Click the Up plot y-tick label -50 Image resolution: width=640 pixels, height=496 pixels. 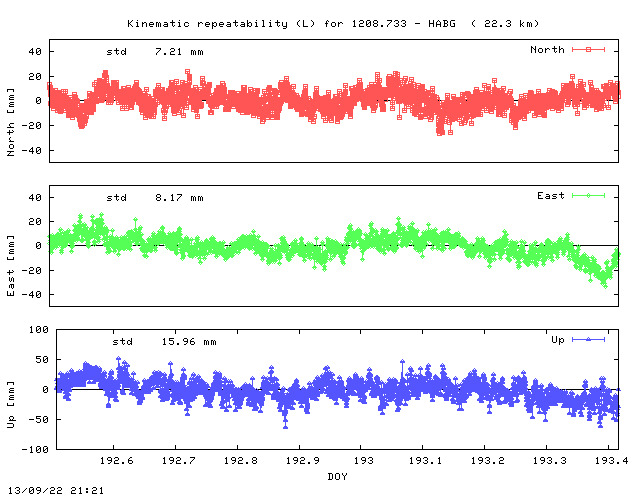tap(39, 420)
